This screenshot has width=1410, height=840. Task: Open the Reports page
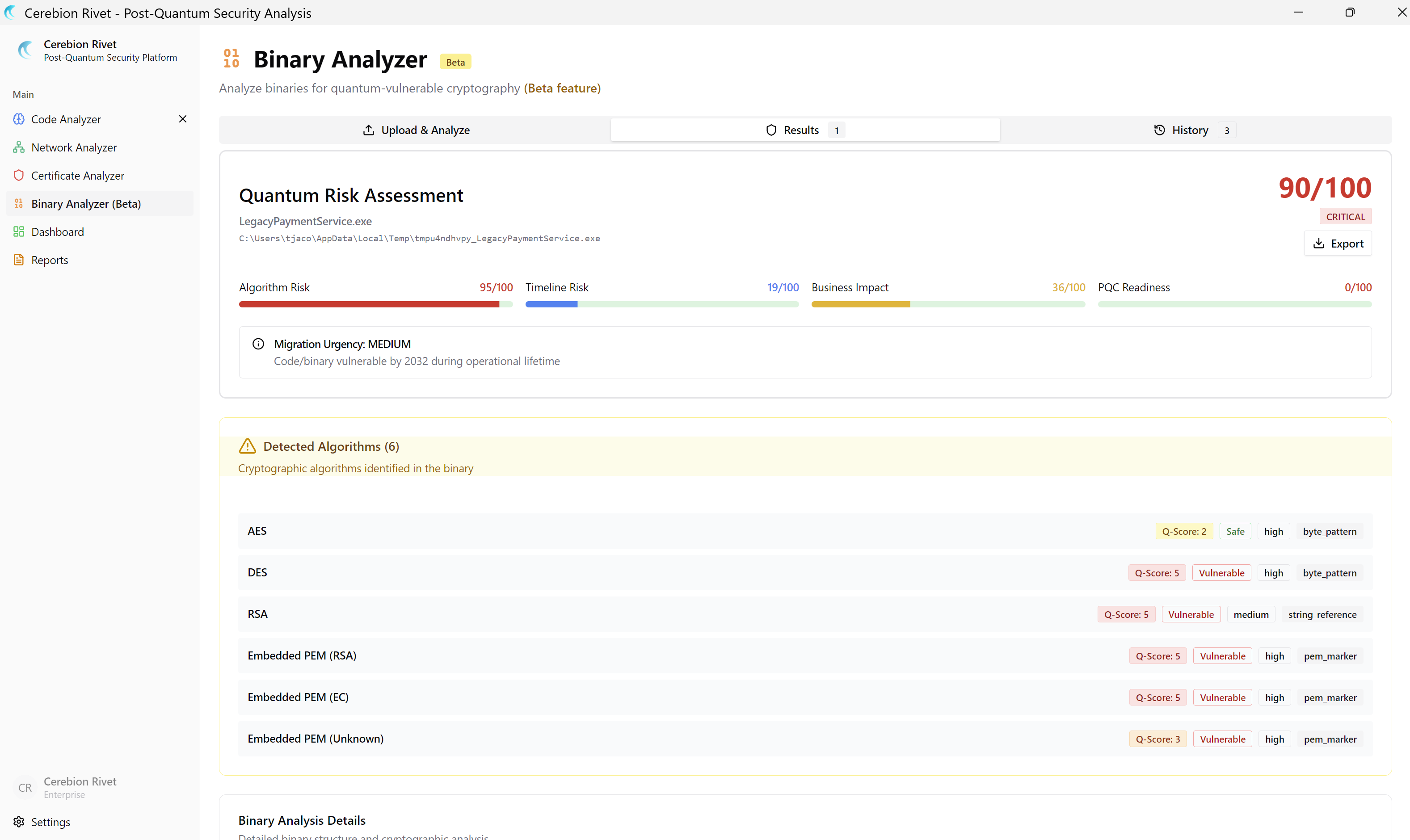[100, 260]
